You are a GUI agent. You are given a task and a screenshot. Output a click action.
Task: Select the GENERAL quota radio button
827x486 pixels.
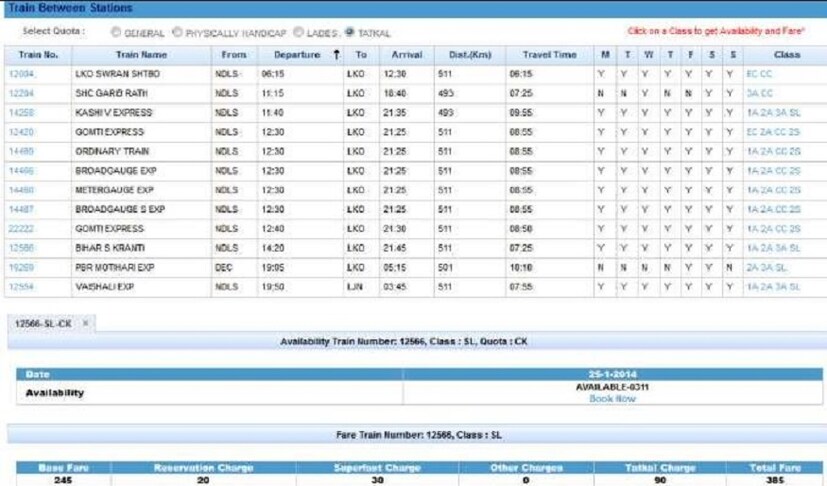[x=116, y=33]
